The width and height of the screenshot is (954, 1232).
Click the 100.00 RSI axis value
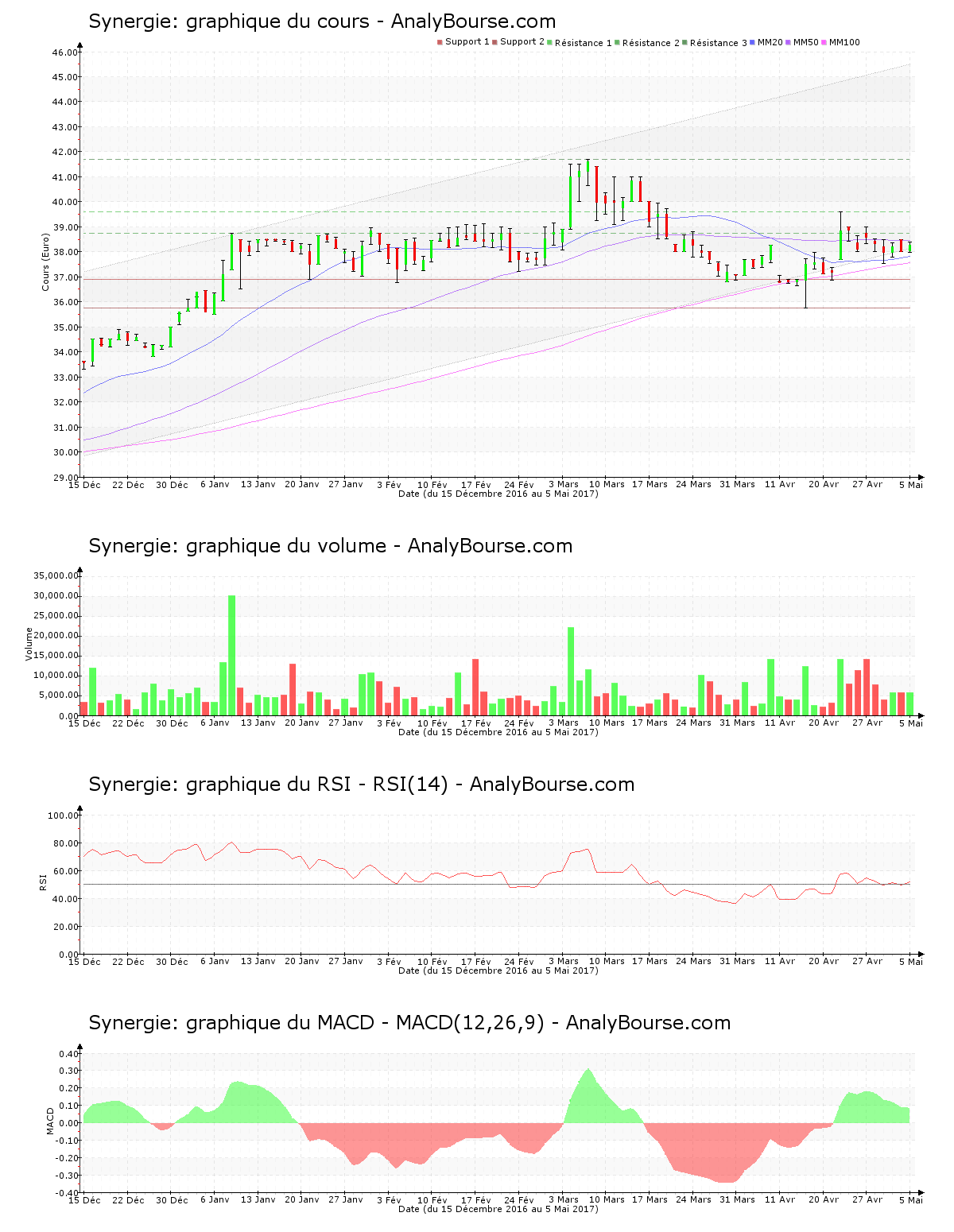63,816
